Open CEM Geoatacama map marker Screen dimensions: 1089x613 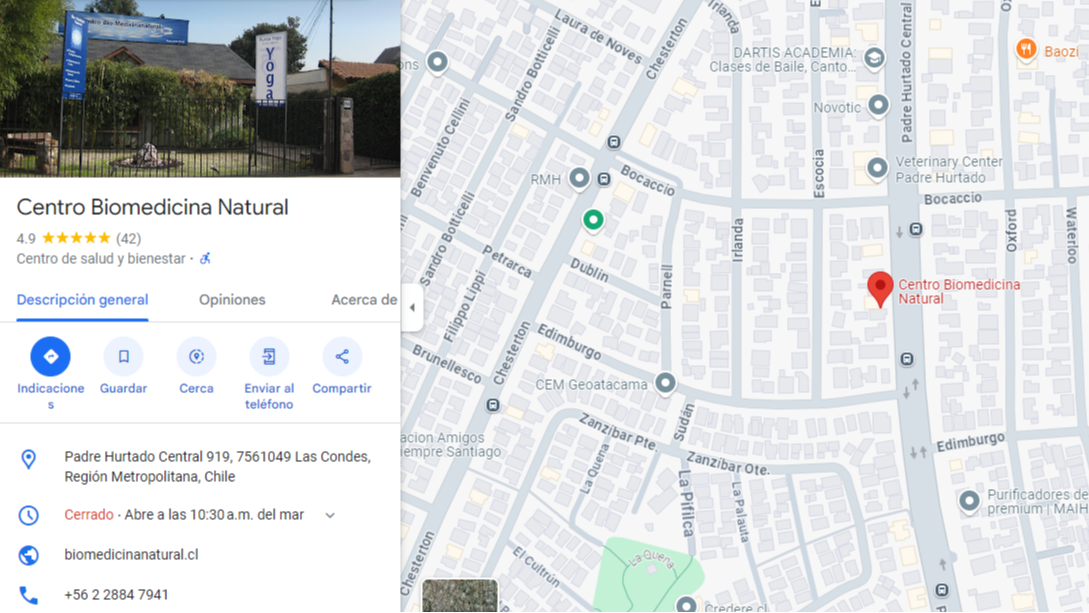665,383
